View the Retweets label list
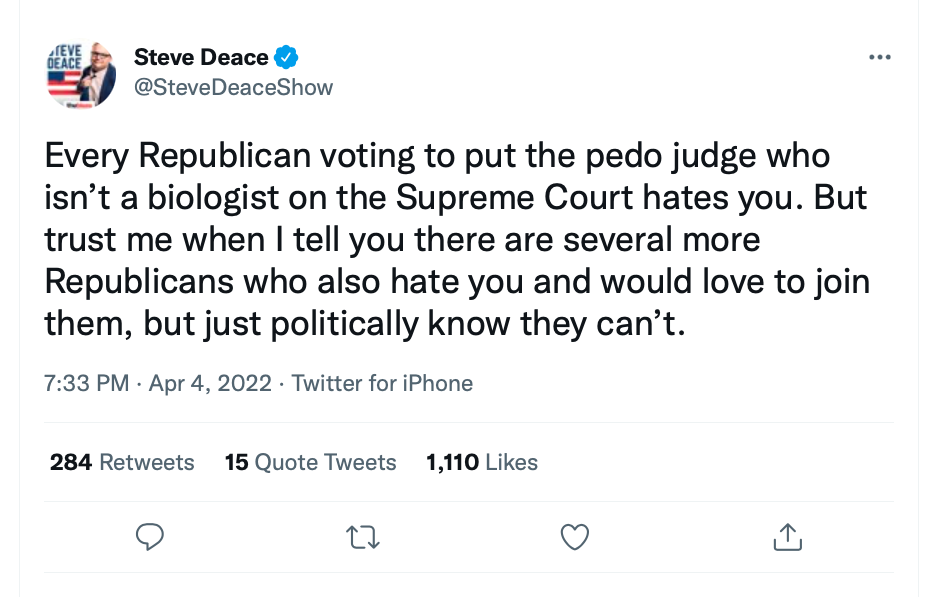This screenshot has height=597, width=938. coord(147,462)
